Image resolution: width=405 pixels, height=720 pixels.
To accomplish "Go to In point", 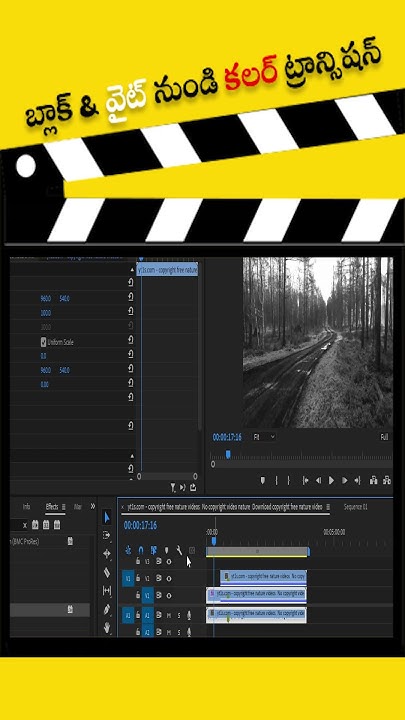I will tap(305, 480).
